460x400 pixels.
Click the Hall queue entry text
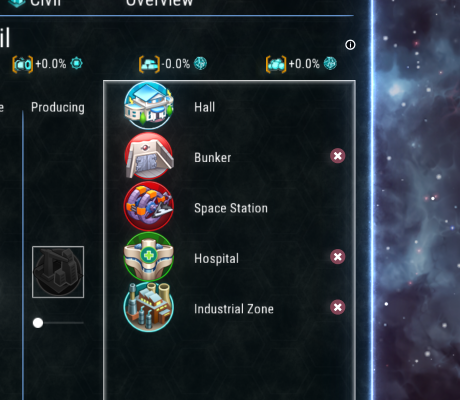coord(205,107)
